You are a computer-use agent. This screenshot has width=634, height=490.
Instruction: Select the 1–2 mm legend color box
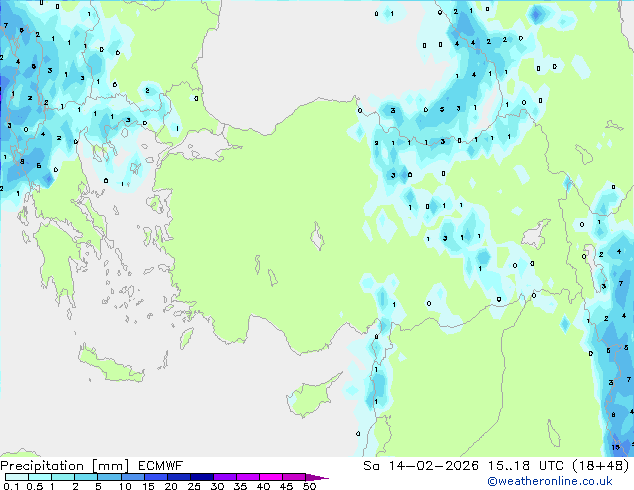pos(63,477)
